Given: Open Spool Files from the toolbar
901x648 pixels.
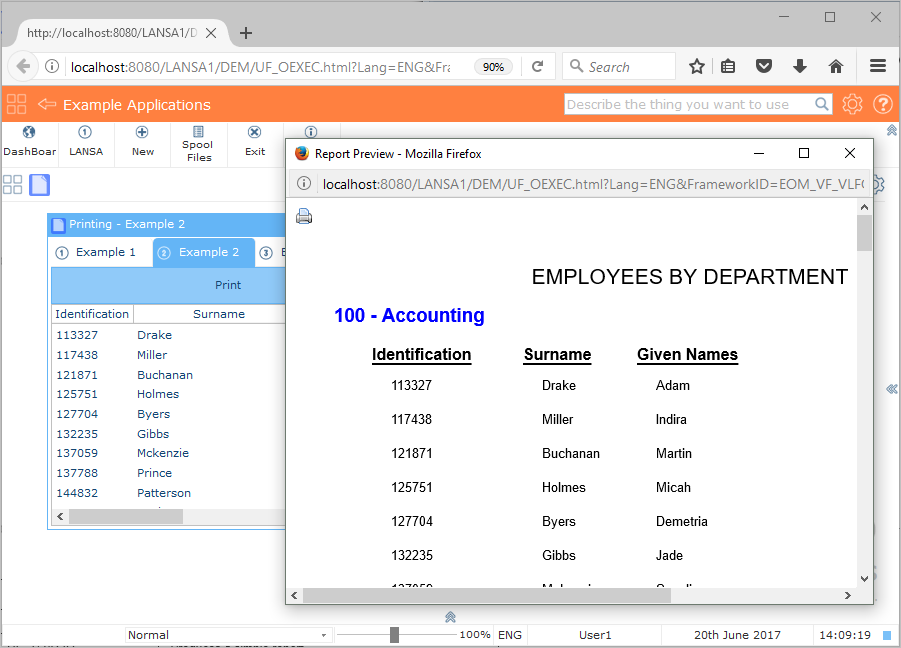Looking at the screenshot, I should [198, 144].
